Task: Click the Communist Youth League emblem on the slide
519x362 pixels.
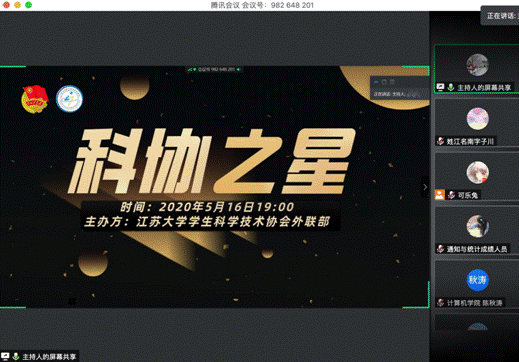Action: pyautogui.click(x=35, y=99)
